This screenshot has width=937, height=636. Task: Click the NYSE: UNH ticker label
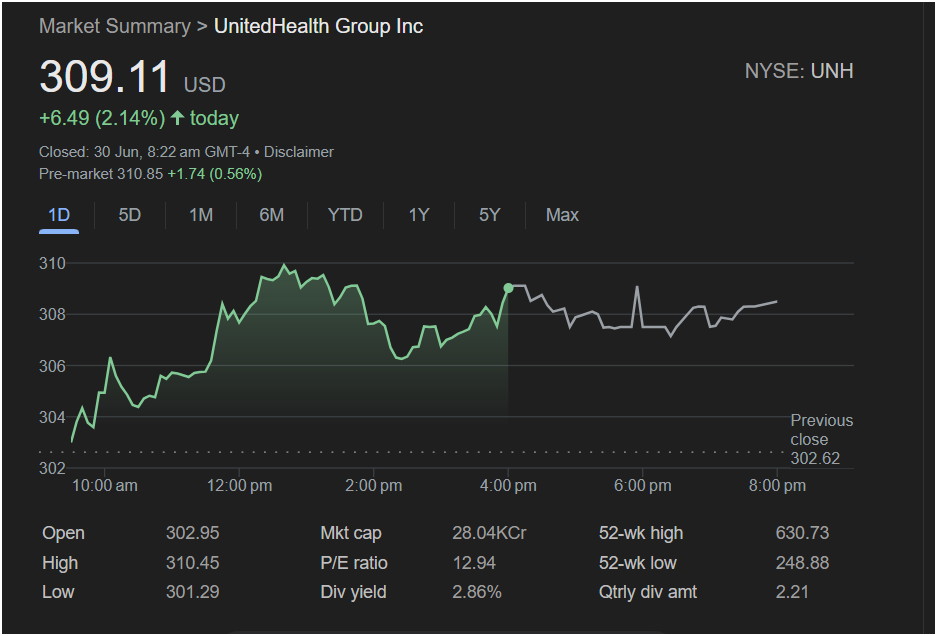pos(799,71)
